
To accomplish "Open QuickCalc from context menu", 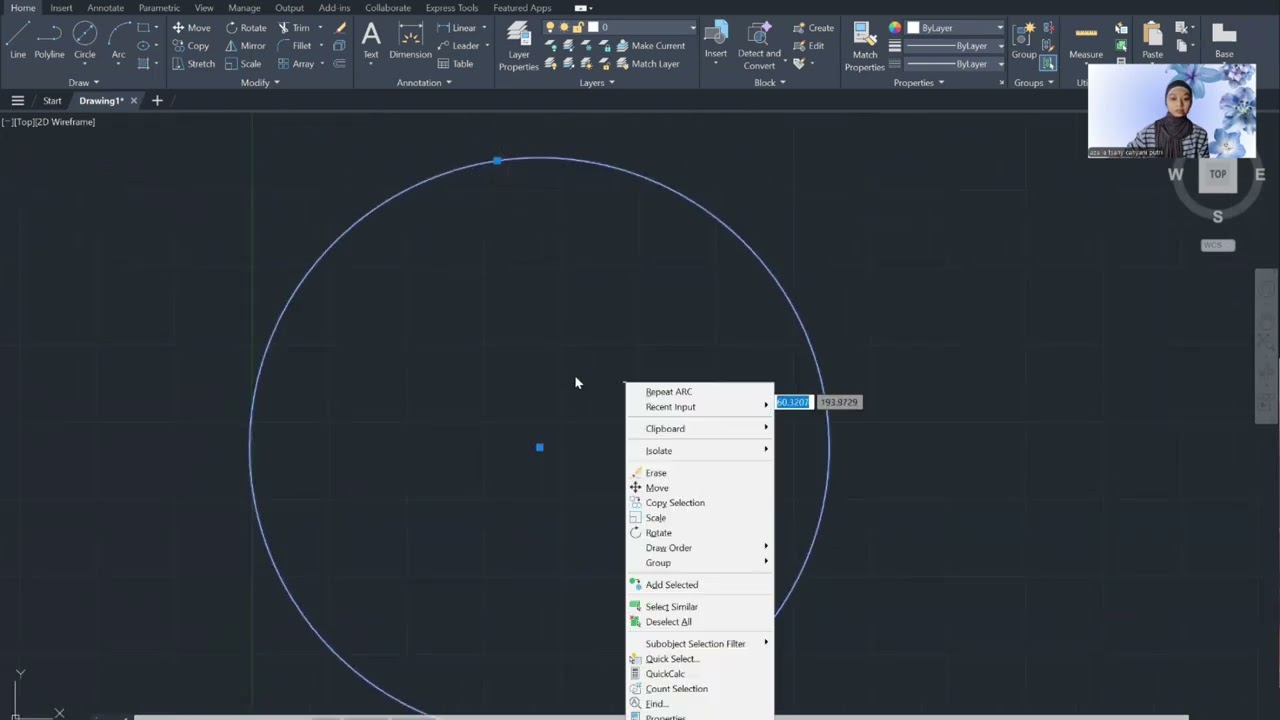I will point(700,674).
